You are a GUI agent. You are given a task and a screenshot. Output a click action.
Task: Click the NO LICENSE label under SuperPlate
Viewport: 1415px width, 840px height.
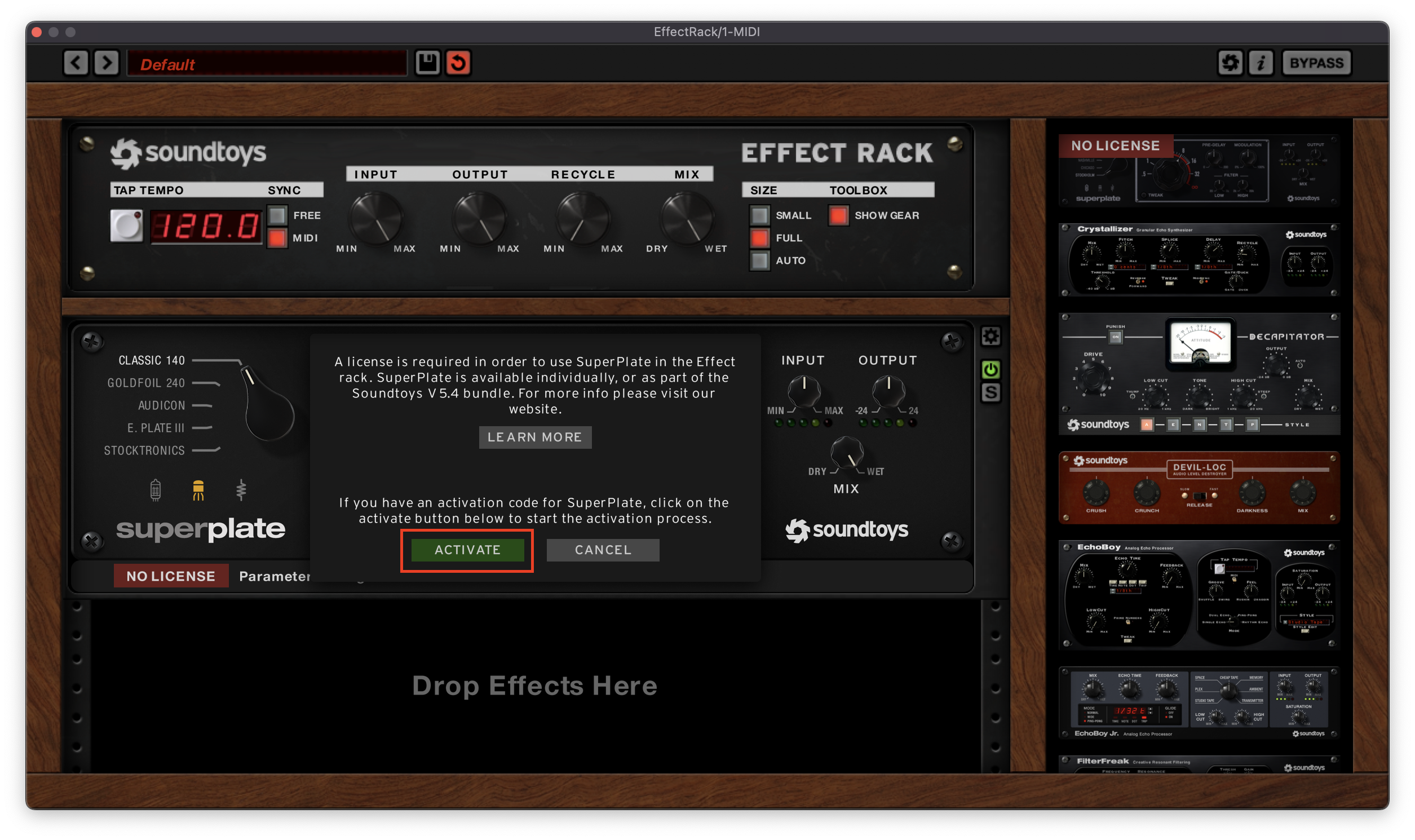(171, 576)
